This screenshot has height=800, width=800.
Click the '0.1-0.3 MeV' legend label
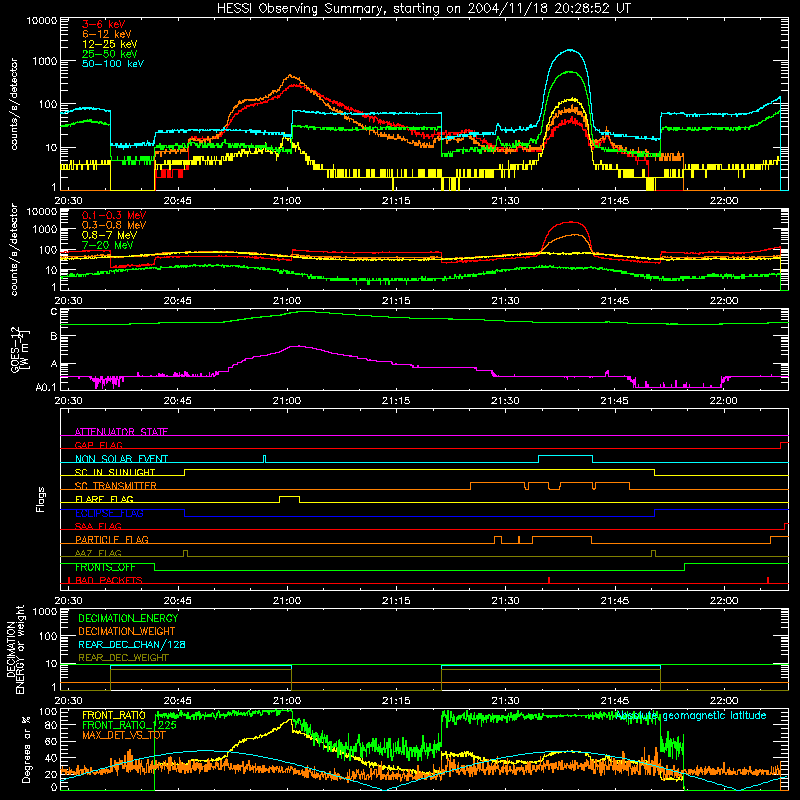(114, 215)
